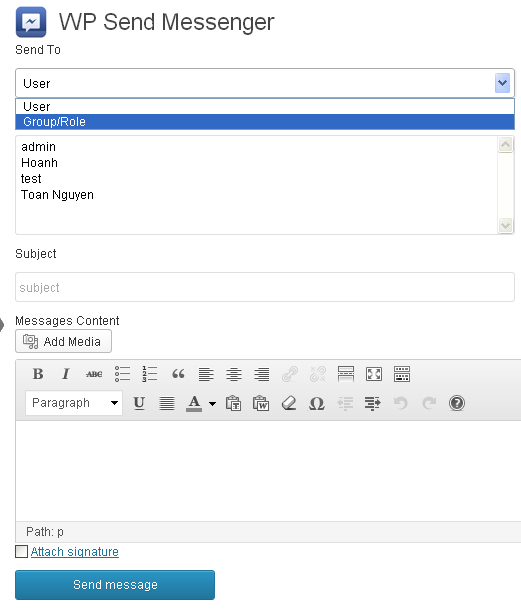Click the Add Media button
Image resolution: width=521 pixels, height=612 pixels.
pos(64,342)
